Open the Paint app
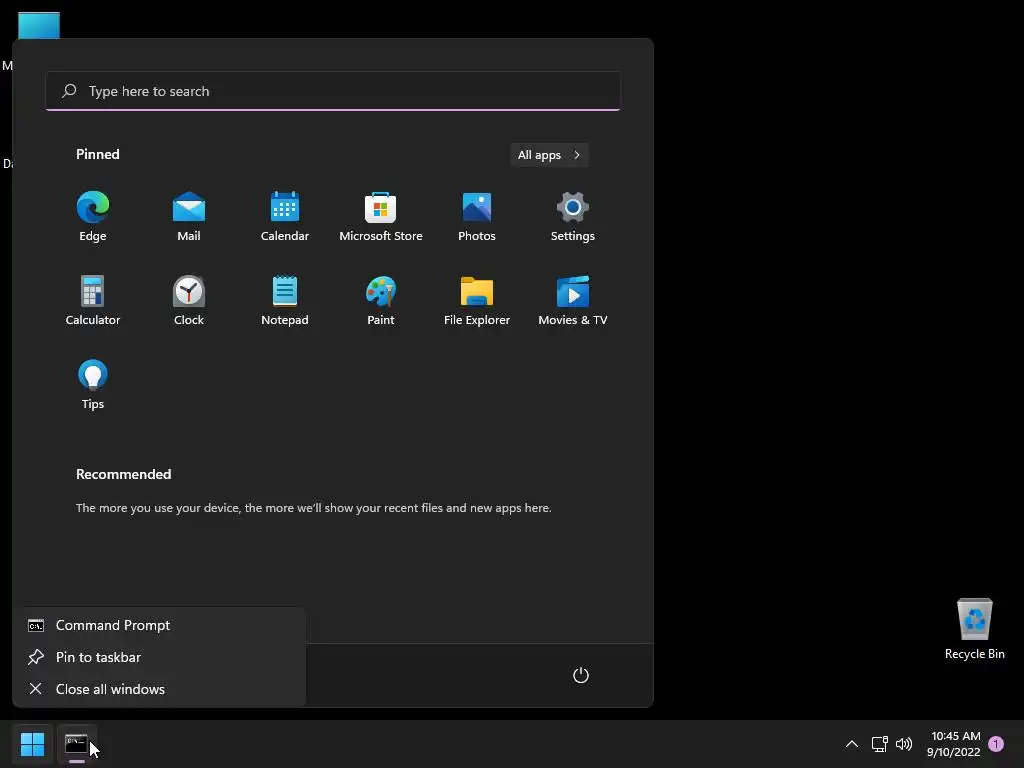This screenshot has width=1024, height=768. (381, 301)
